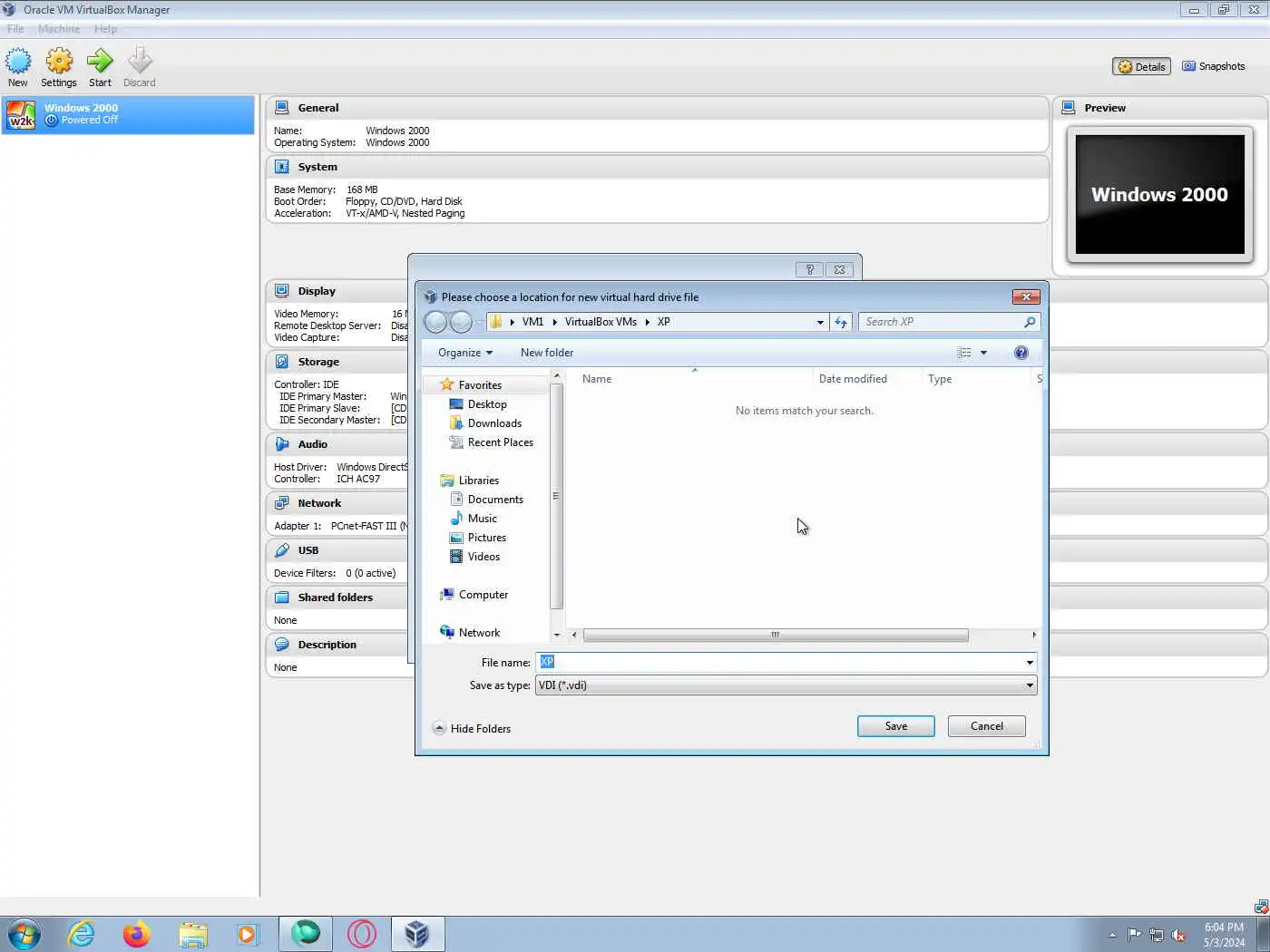Select Music library
The image size is (1270, 952).
[483, 519]
